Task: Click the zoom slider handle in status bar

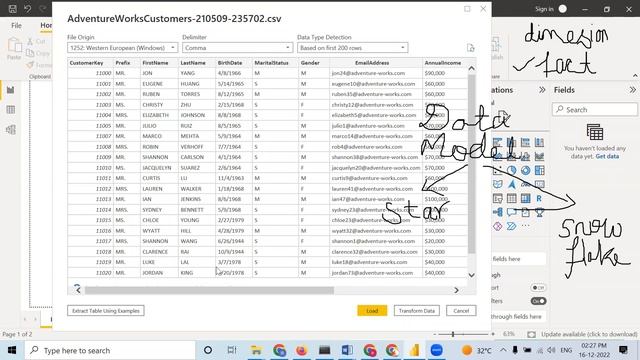Action: [453, 334]
